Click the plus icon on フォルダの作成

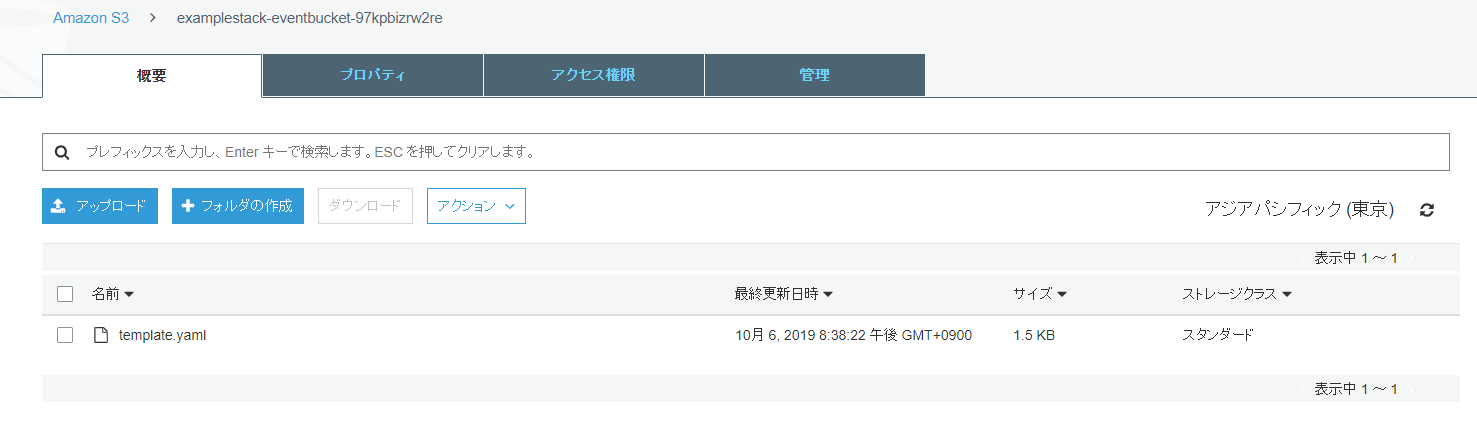[187, 206]
